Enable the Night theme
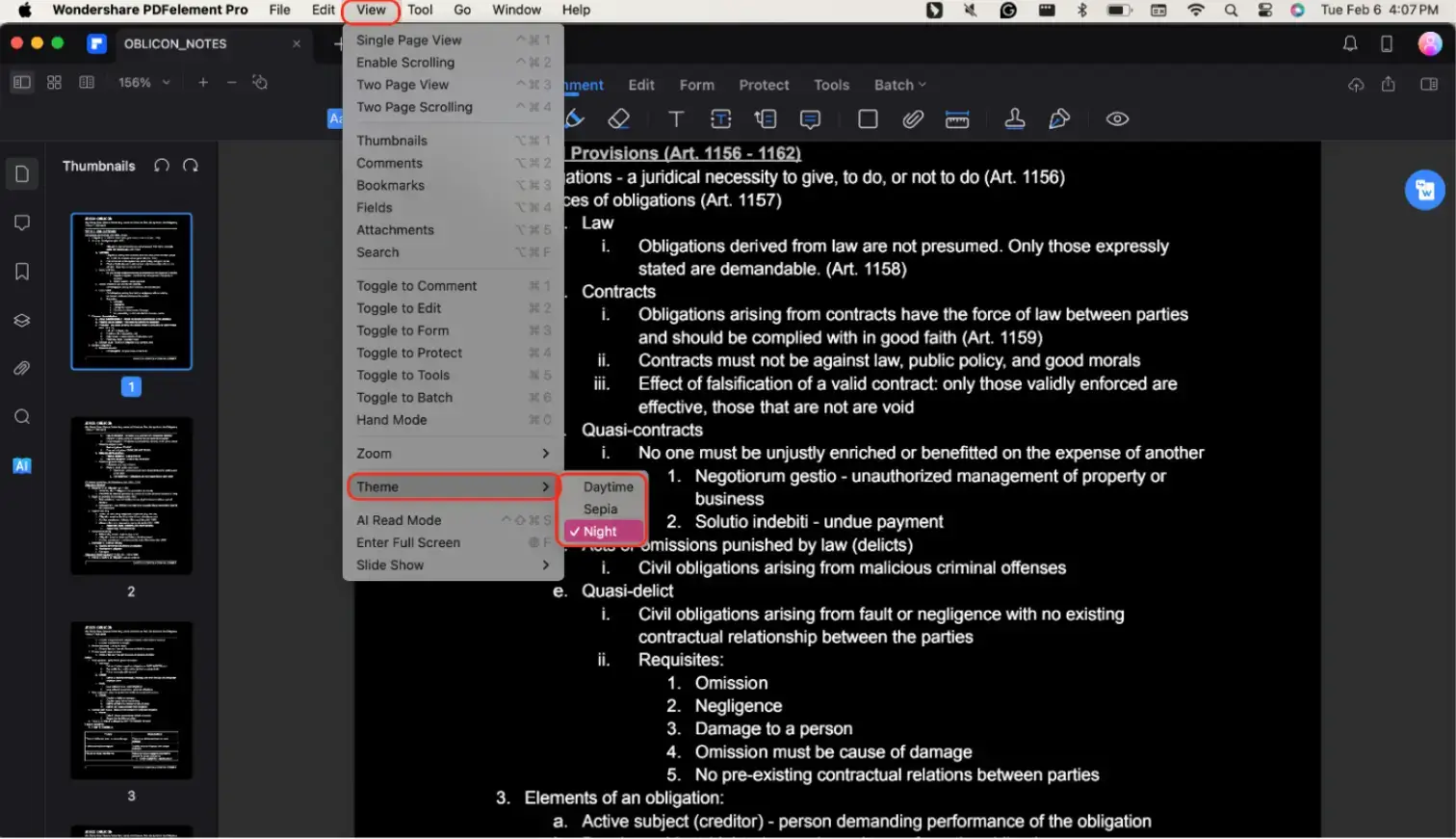This screenshot has height=839, width=1456. (599, 531)
